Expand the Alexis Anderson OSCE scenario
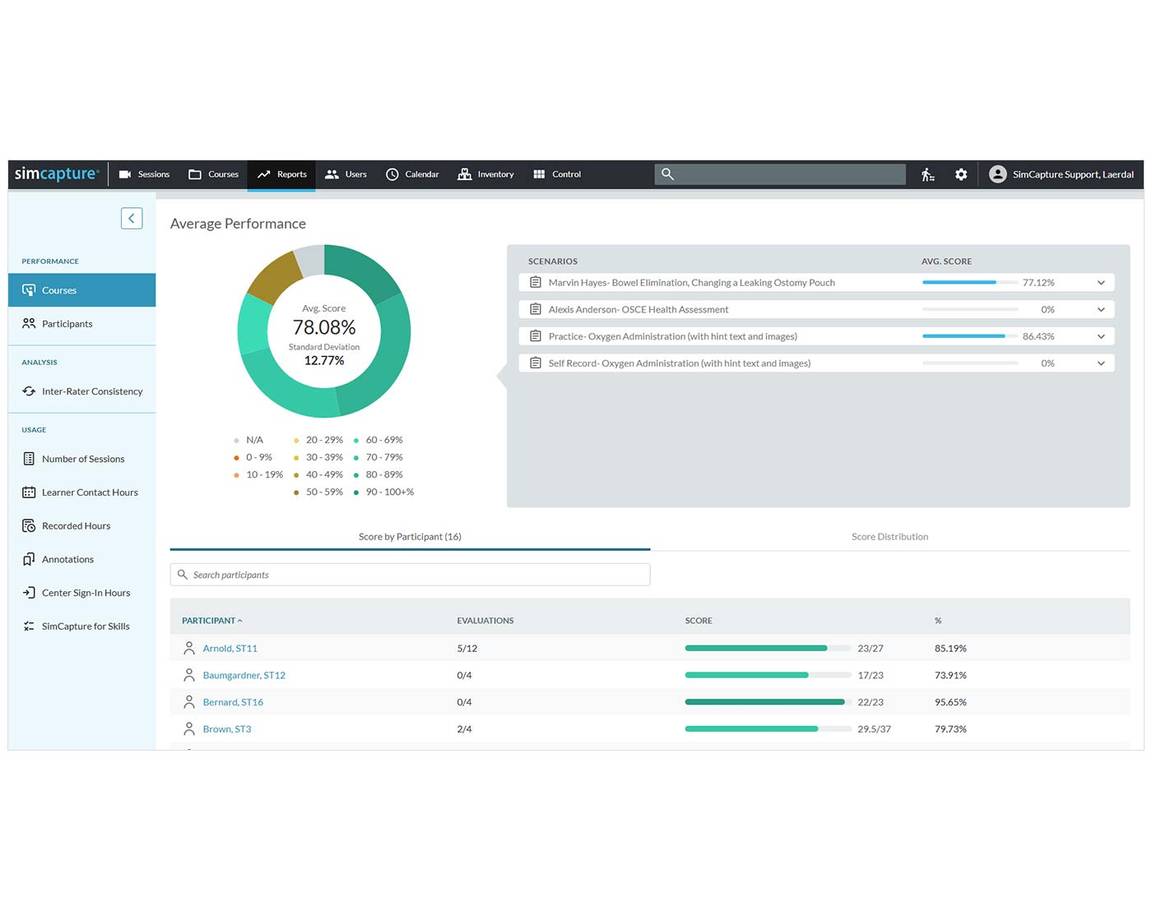1152x920 pixels. pos(1101,310)
